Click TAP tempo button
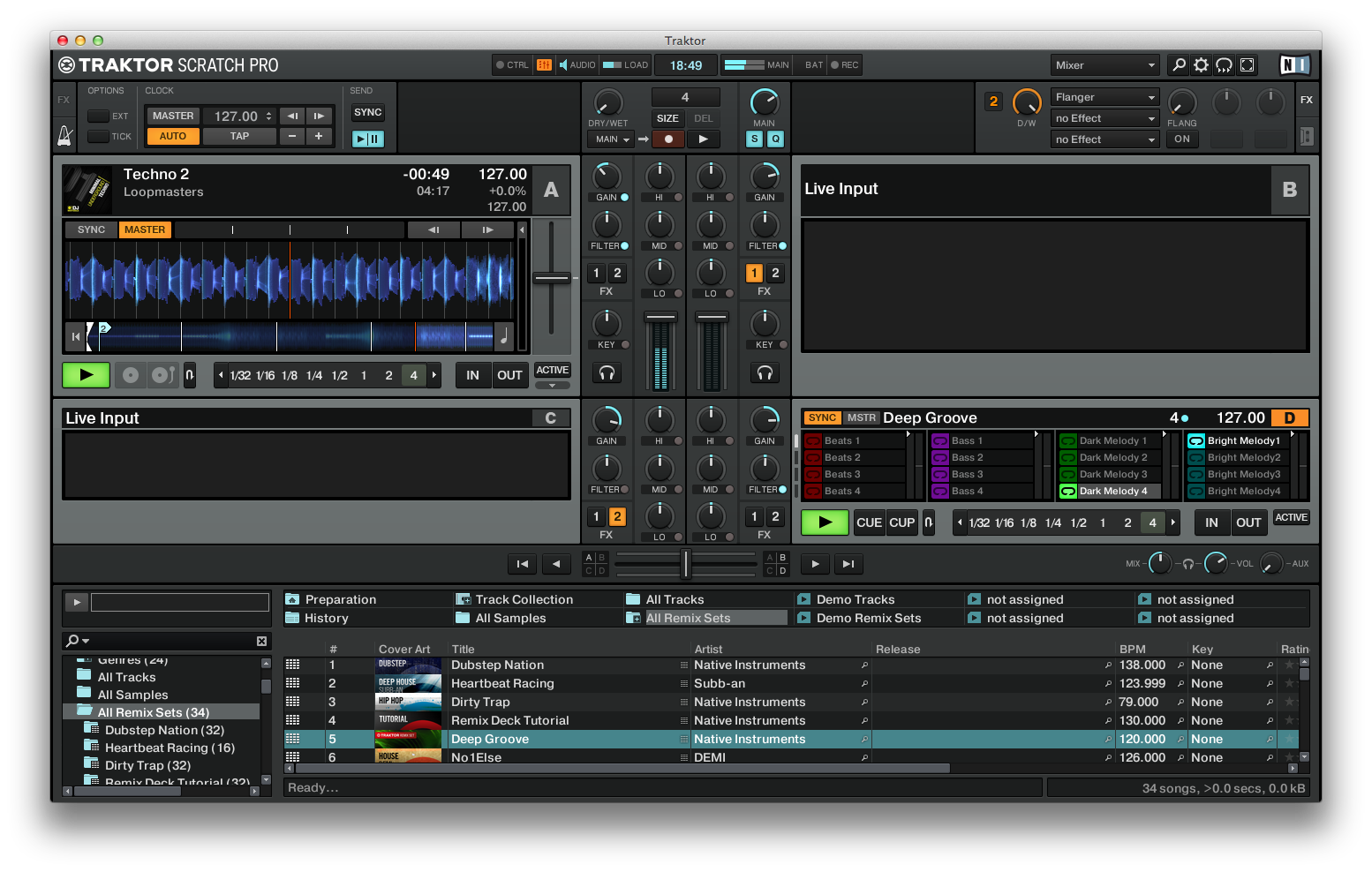The width and height of the screenshot is (1372, 872). click(239, 136)
